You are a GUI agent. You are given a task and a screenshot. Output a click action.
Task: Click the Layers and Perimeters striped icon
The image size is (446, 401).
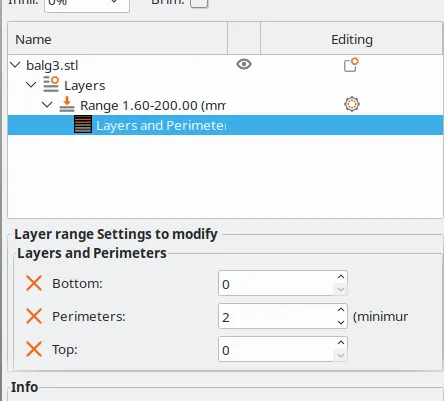83,124
